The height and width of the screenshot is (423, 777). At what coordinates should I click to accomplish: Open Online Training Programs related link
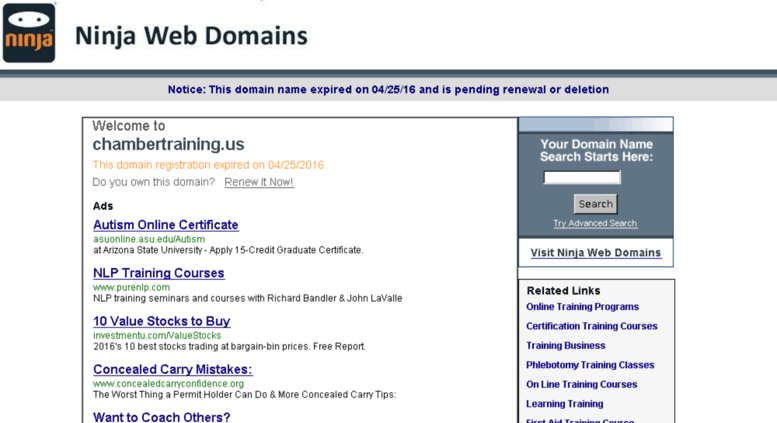pyautogui.click(x=582, y=307)
